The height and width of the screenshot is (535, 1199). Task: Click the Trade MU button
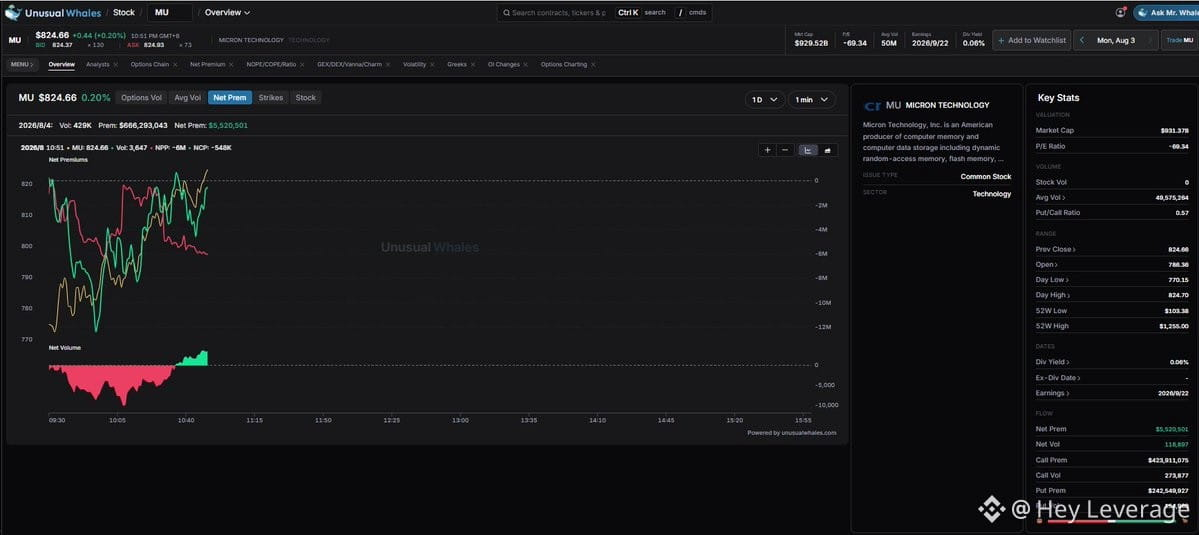tap(1180, 41)
